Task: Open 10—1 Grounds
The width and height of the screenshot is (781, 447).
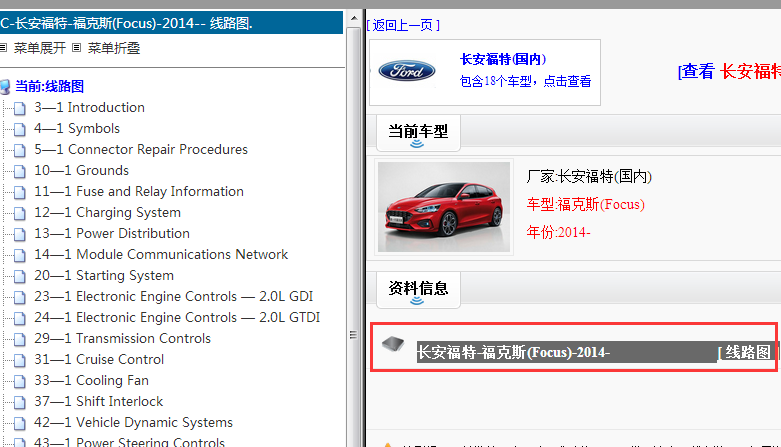Action: pyautogui.click(x=81, y=170)
